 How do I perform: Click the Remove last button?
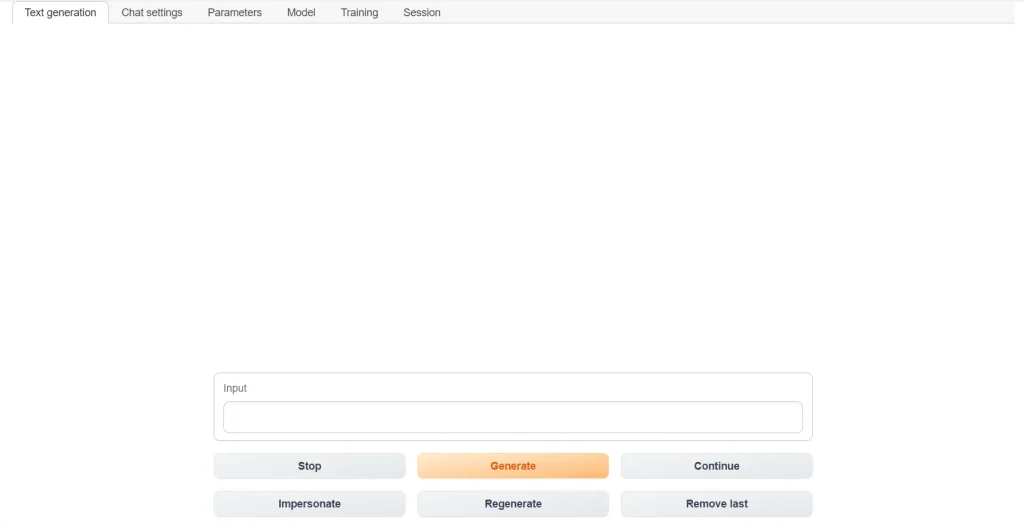coord(716,504)
